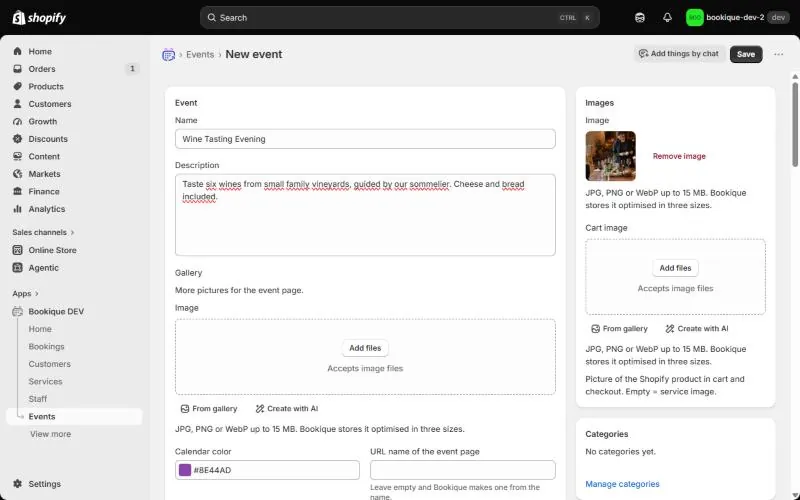Click the Search bar
The image size is (800, 500).
(399, 18)
